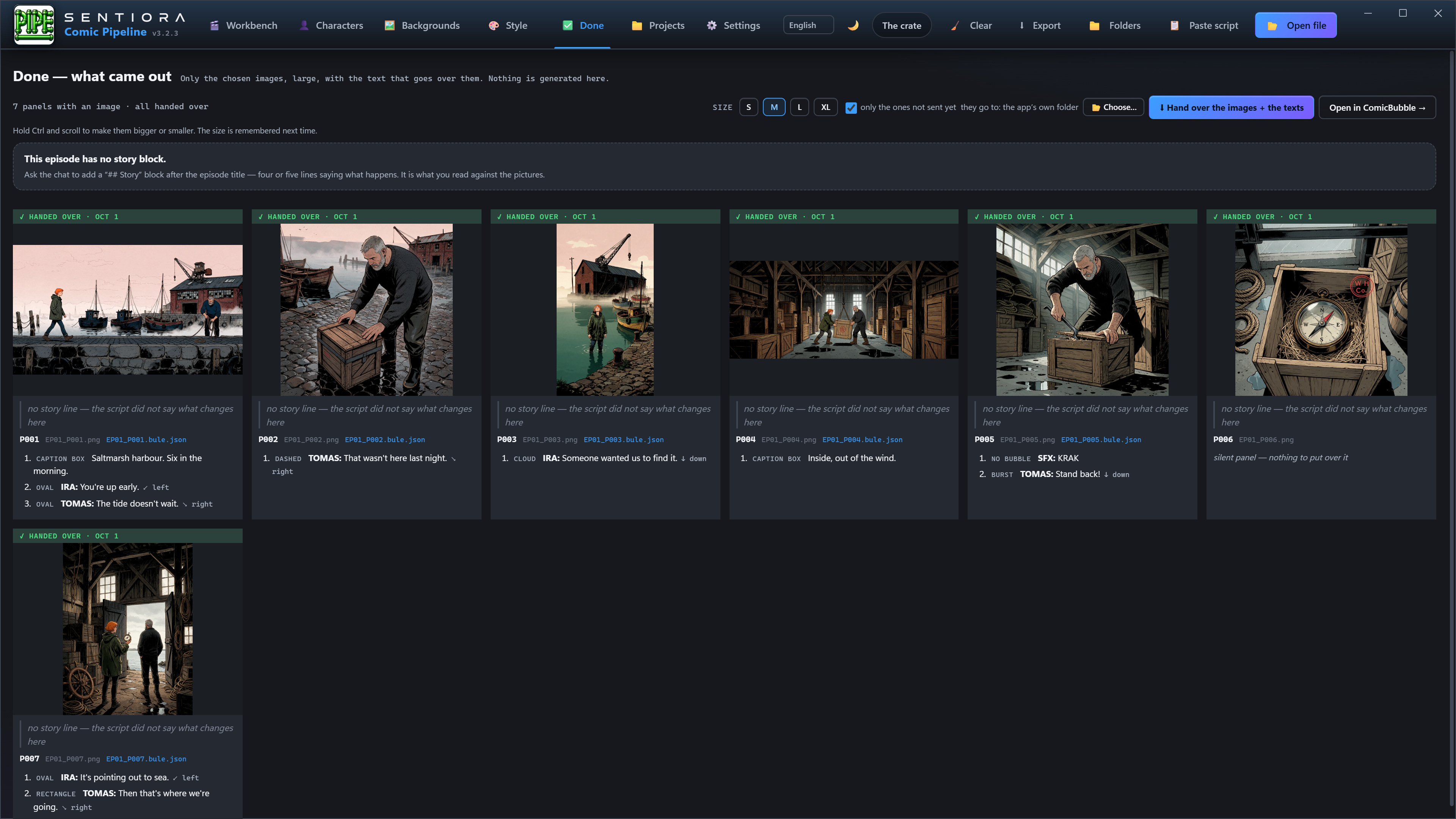Click "silent panel — nothing to put over it" text
The image size is (1456, 819).
pyautogui.click(x=1280, y=458)
